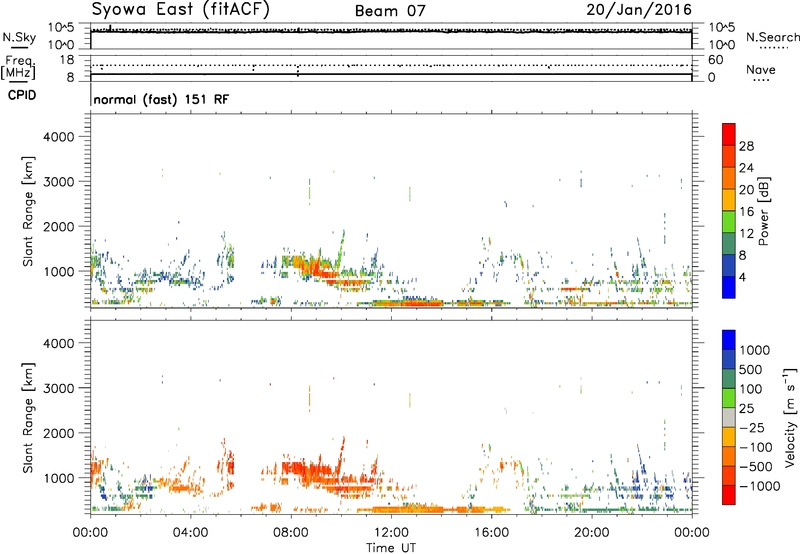Click the "16" label on power colorbar
The image size is (800, 554).
(x=746, y=212)
